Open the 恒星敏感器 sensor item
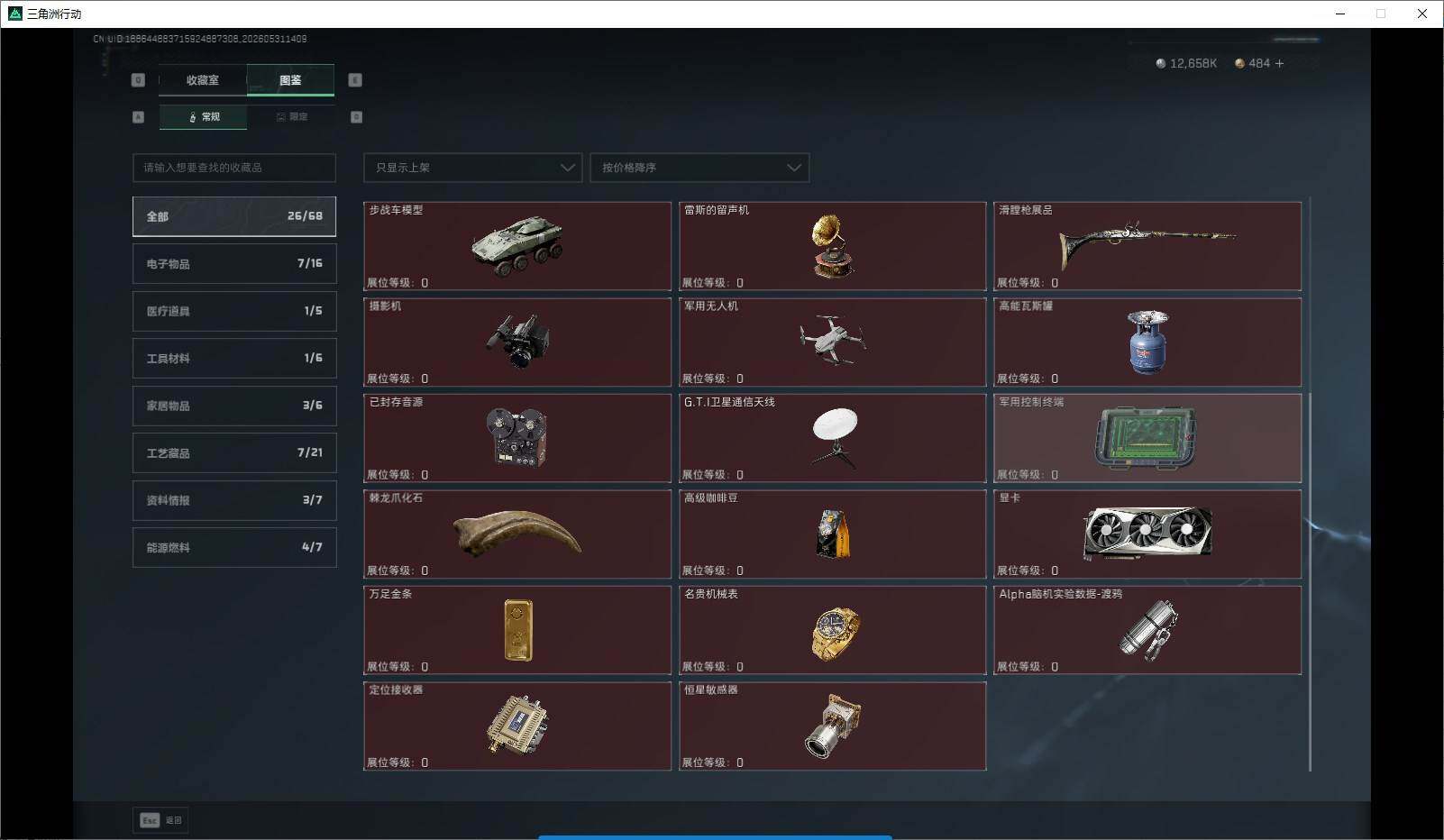The height and width of the screenshot is (840, 1444). point(832,726)
